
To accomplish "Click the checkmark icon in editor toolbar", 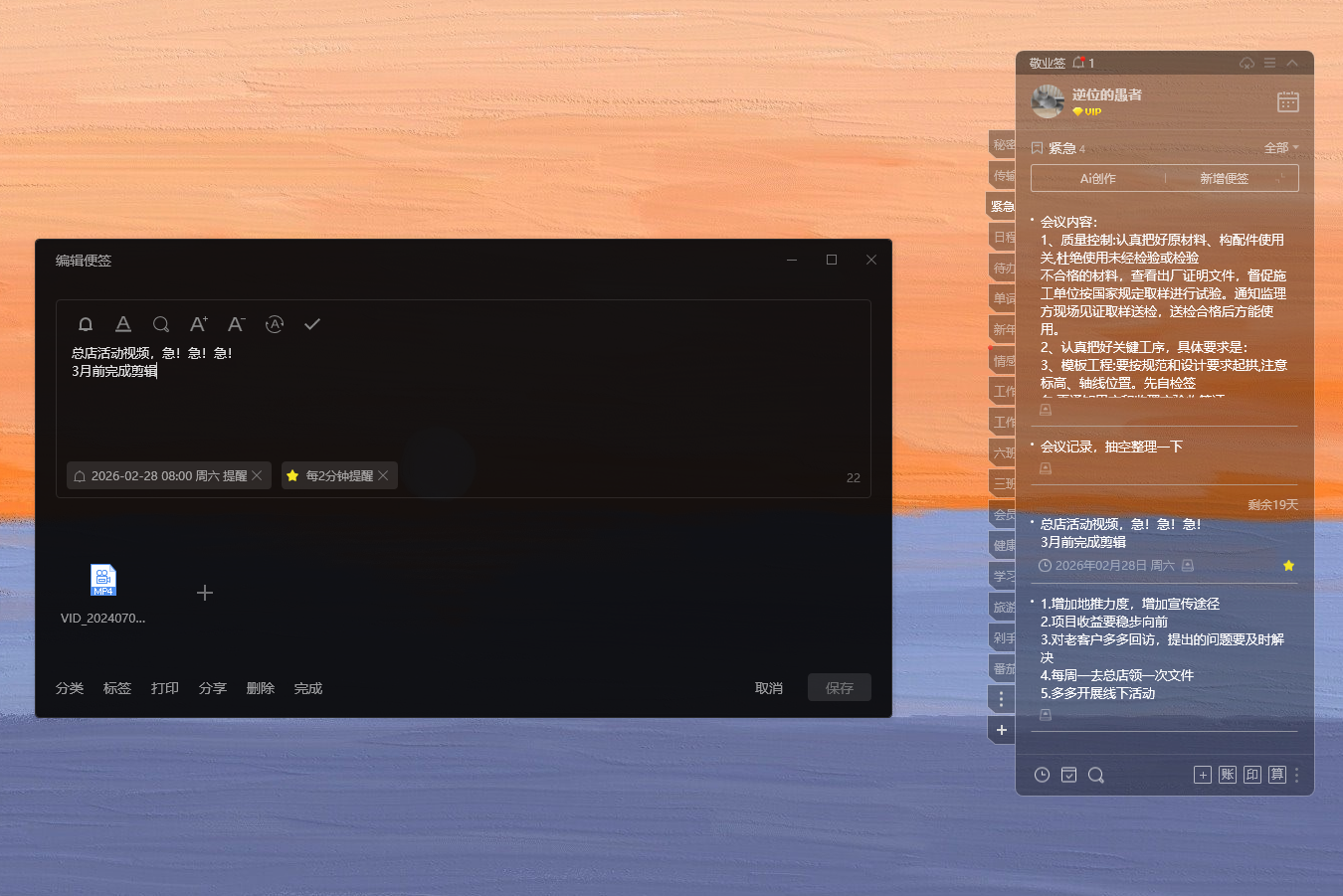I will coord(312,324).
